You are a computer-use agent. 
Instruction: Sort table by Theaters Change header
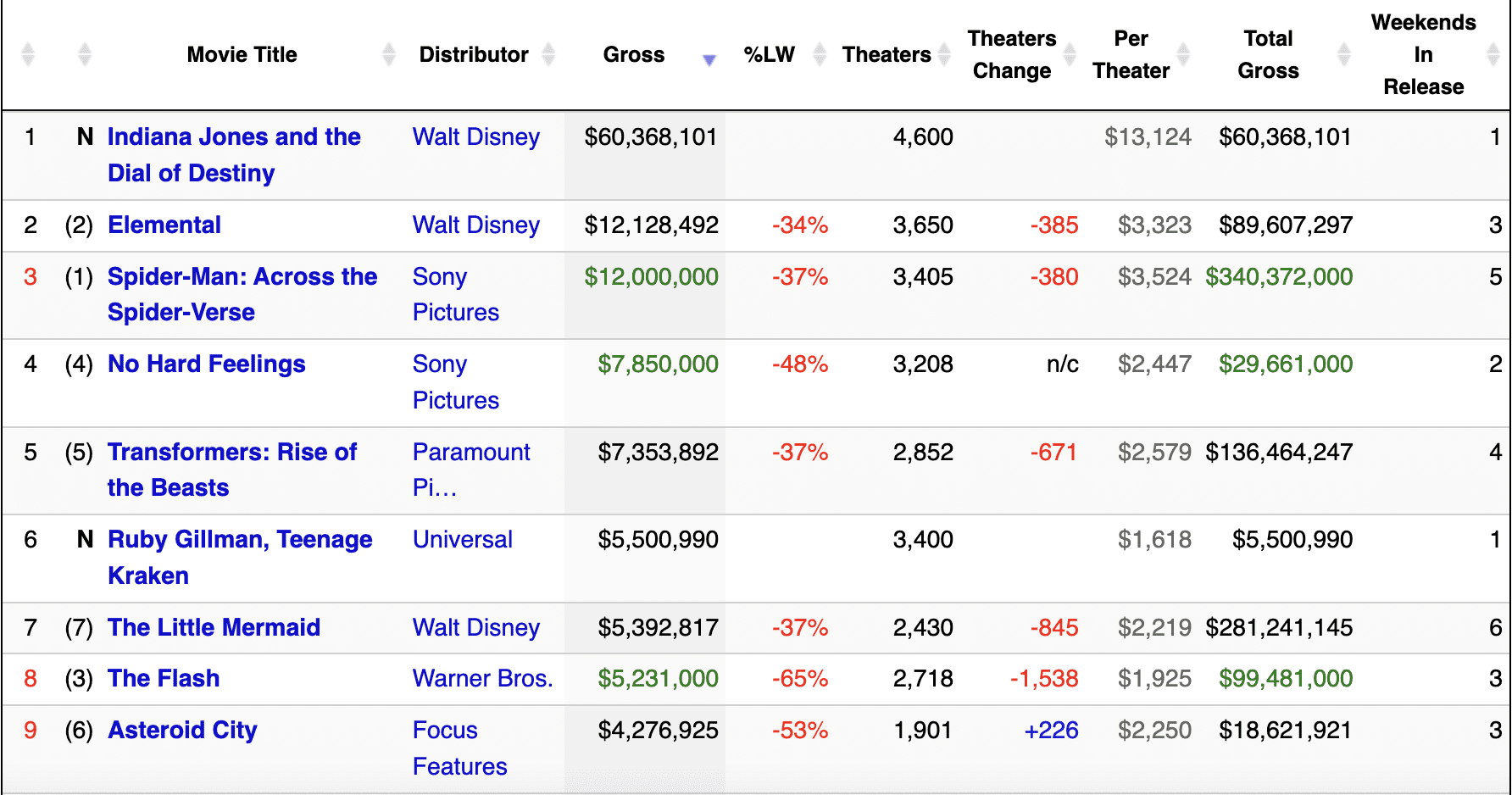click(x=1012, y=54)
